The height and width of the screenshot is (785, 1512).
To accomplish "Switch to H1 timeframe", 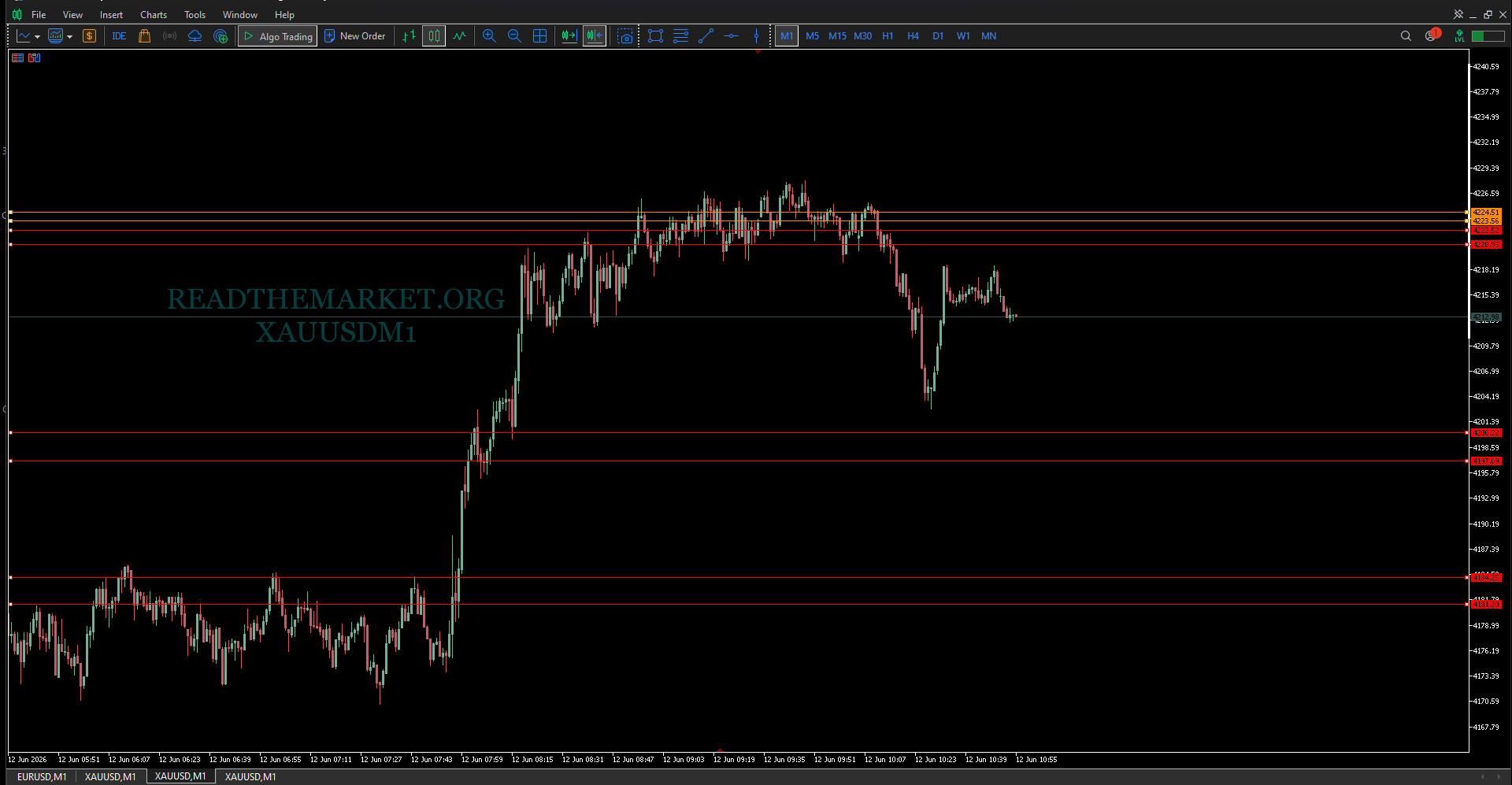I will pyautogui.click(x=888, y=36).
